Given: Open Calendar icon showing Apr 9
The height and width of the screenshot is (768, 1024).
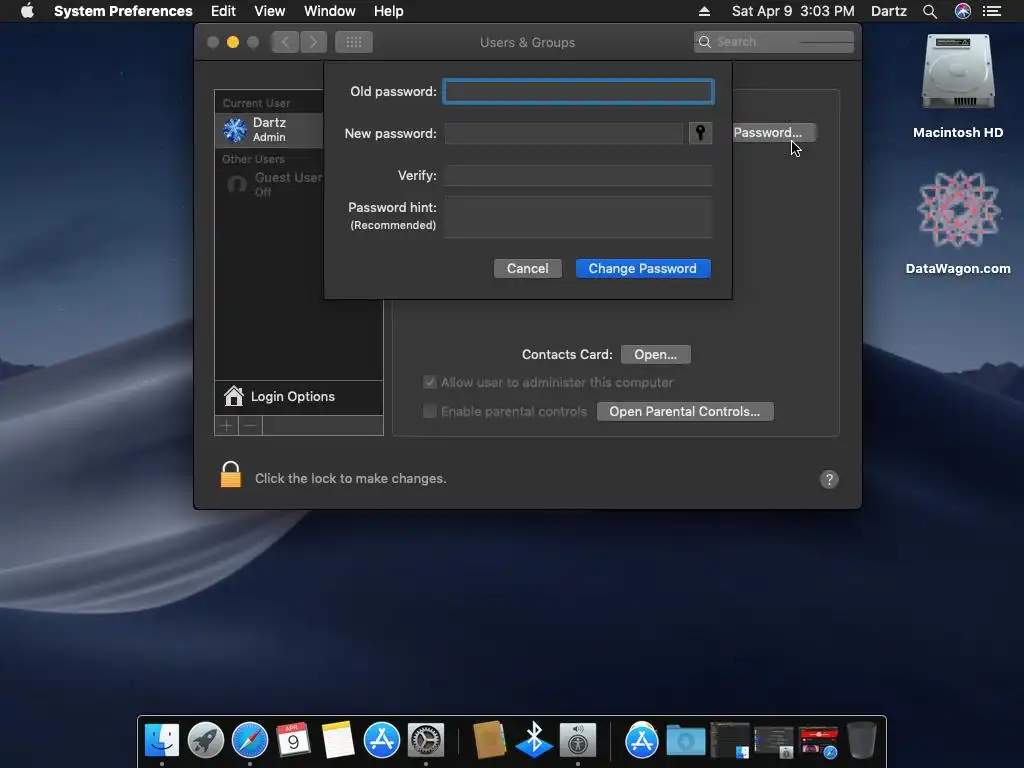Looking at the screenshot, I should pyautogui.click(x=293, y=740).
